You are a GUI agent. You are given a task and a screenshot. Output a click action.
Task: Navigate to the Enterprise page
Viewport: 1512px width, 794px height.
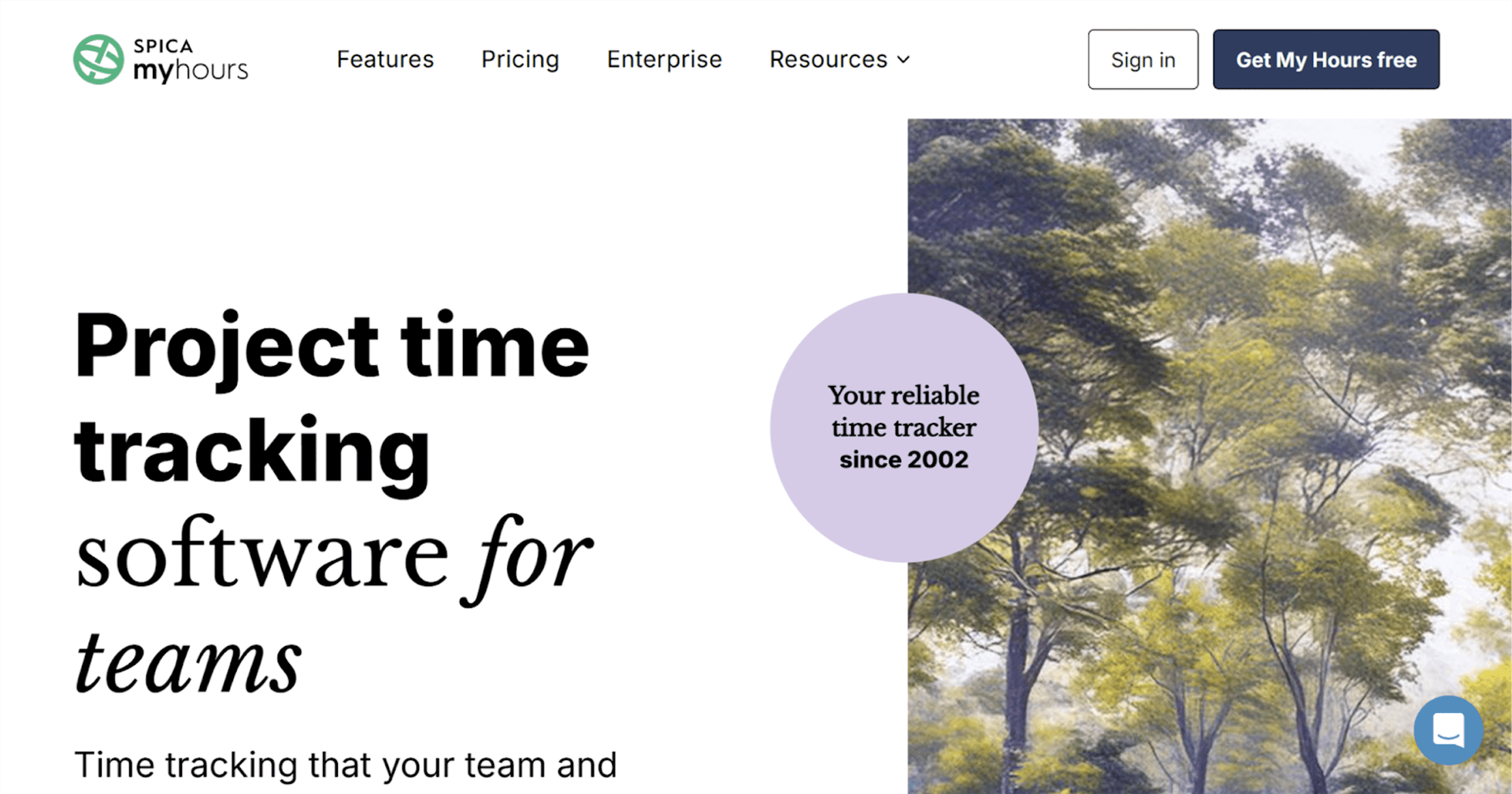click(664, 60)
